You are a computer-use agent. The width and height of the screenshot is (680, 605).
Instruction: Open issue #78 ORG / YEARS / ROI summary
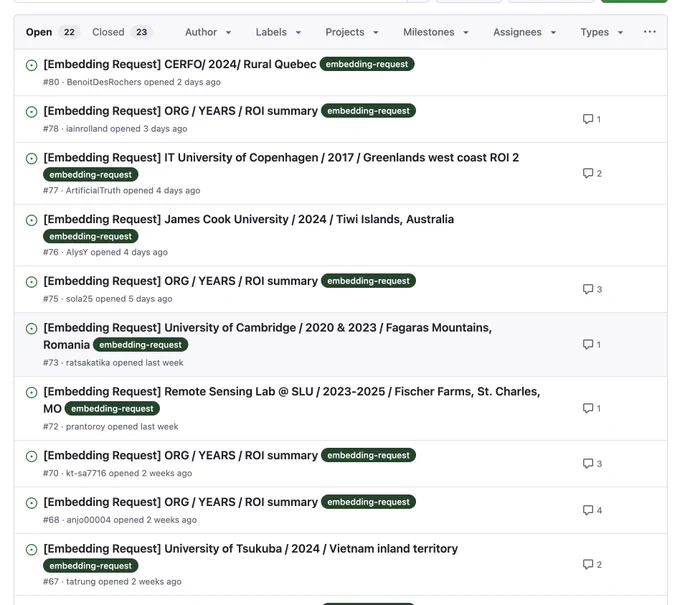pos(180,111)
